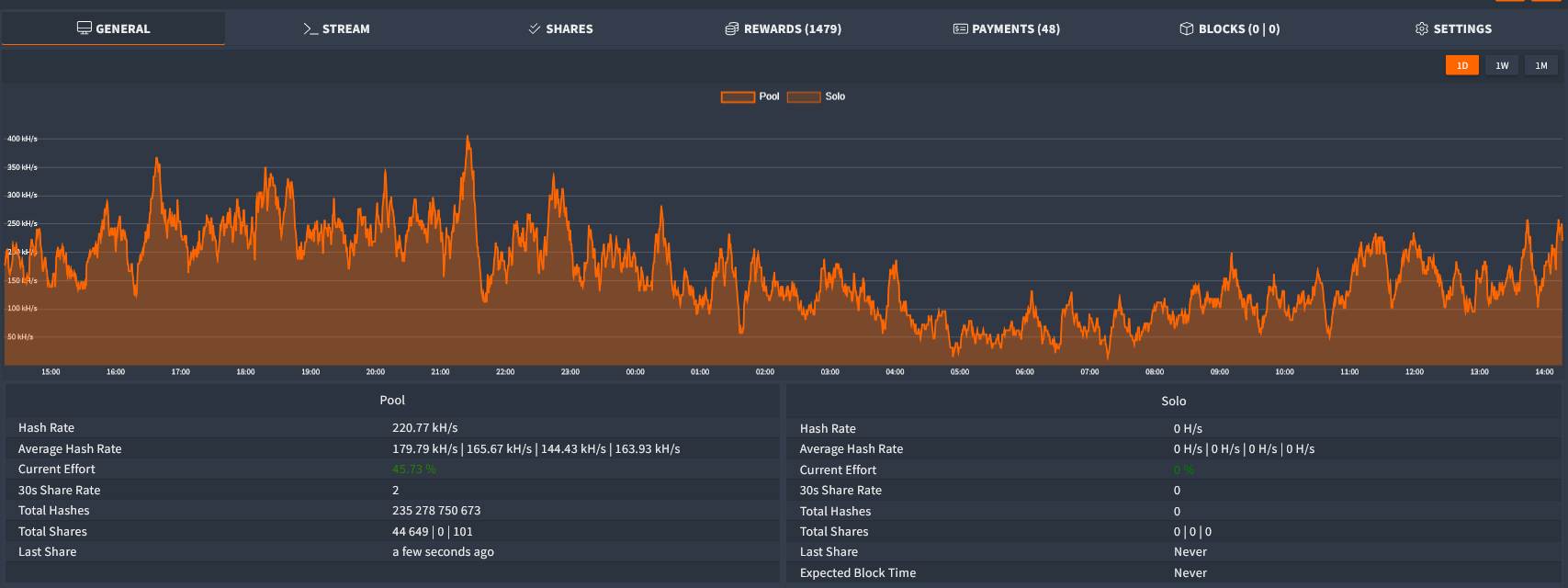Image resolution: width=1568 pixels, height=588 pixels.
Task: Click the gear icon beside Settings
Action: pyautogui.click(x=1422, y=28)
